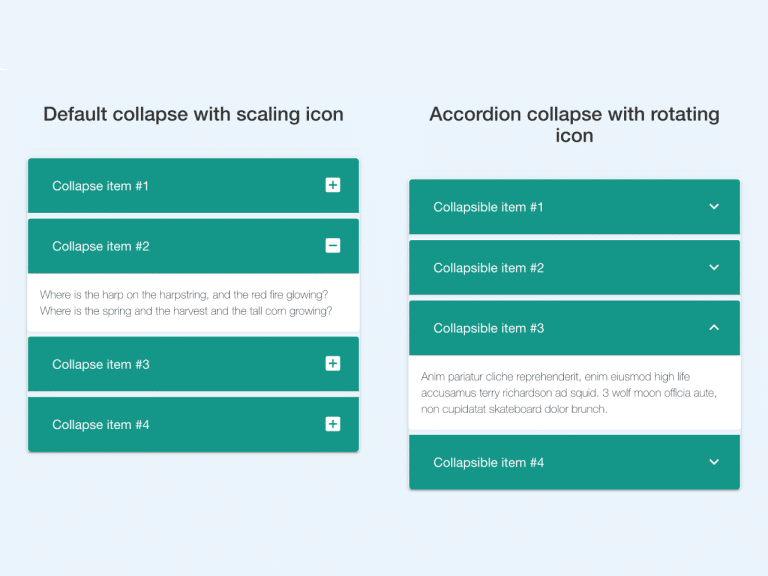Click the plus icon on Collapse item #3
The width and height of the screenshot is (768, 576).
(x=333, y=364)
